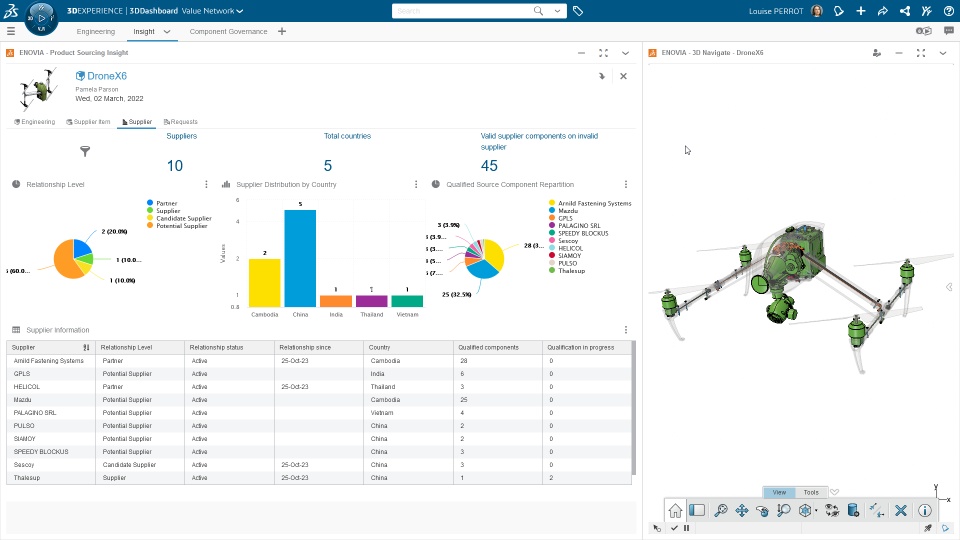
Task: Open the Requests sub-tab
Action: pyautogui.click(x=181, y=122)
